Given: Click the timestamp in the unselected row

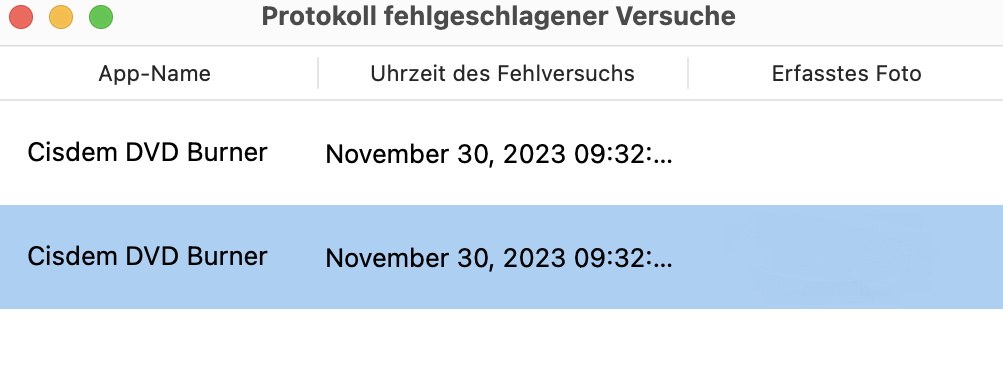Looking at the screenshot, I should [x=499, y=154].
